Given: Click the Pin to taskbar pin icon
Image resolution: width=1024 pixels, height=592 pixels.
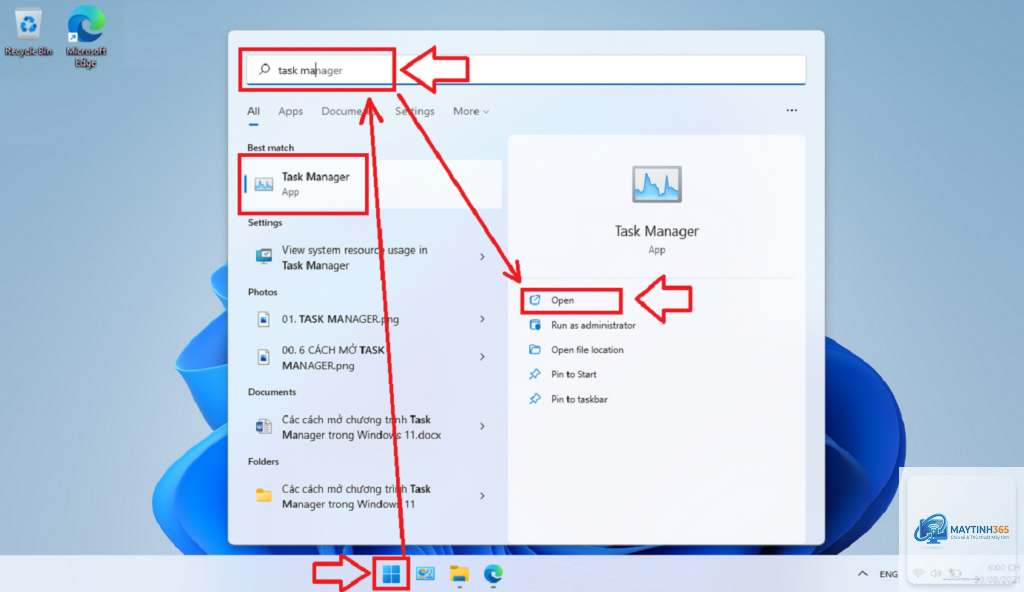Looking at the screenshot, I should (535, 399).
